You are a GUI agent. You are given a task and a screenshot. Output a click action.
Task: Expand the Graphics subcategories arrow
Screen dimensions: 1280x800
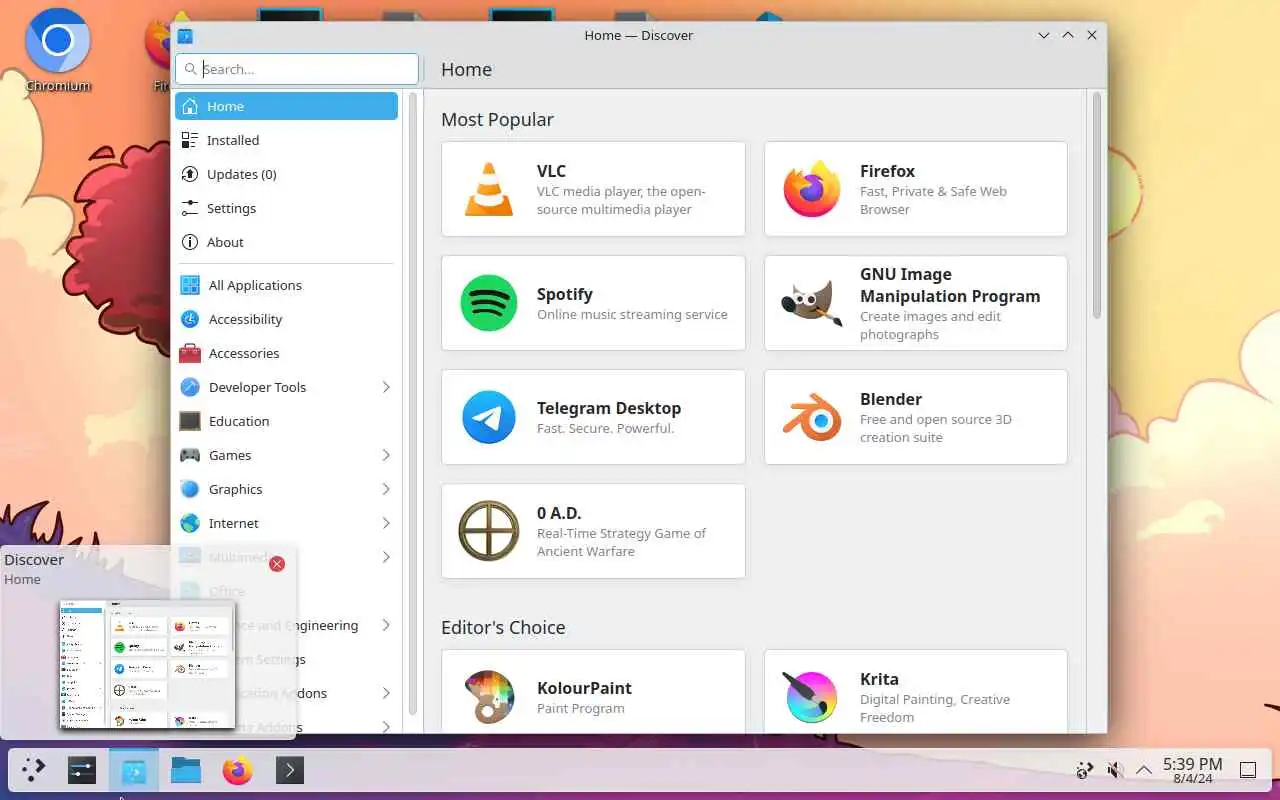[386, 489]
